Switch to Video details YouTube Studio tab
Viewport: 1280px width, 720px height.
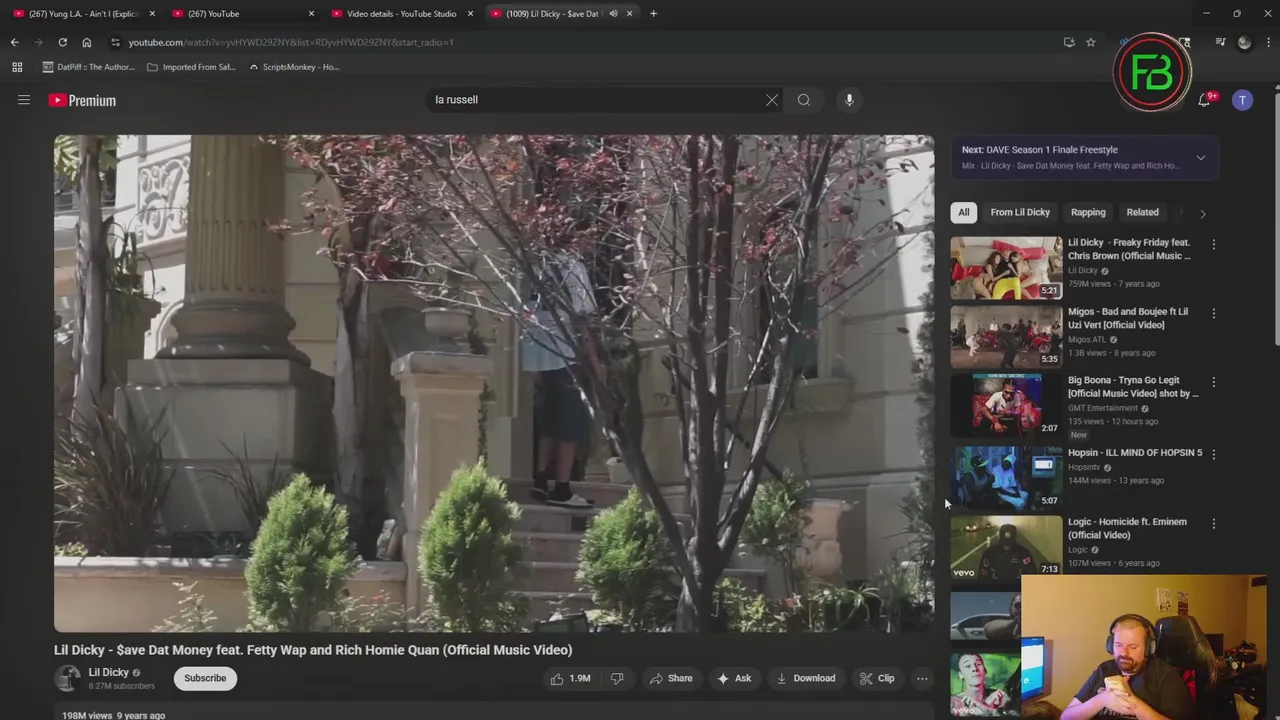(402, 13)
